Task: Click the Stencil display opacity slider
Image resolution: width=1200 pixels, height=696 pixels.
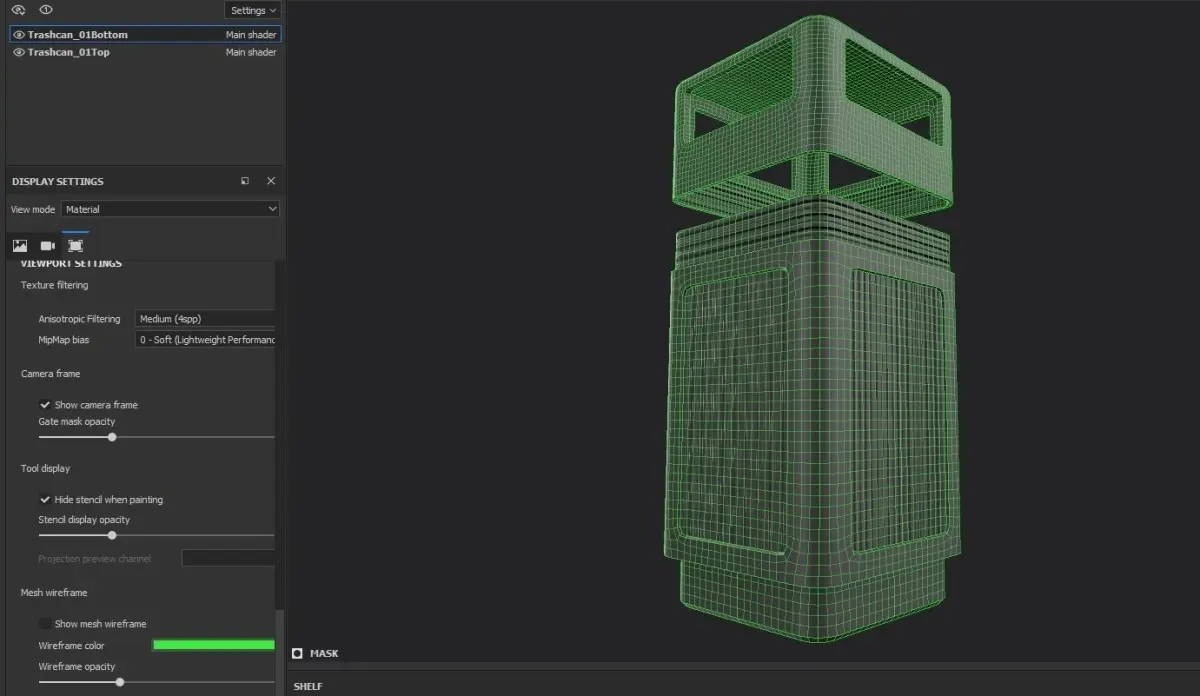Action: (x=156, y=535)
